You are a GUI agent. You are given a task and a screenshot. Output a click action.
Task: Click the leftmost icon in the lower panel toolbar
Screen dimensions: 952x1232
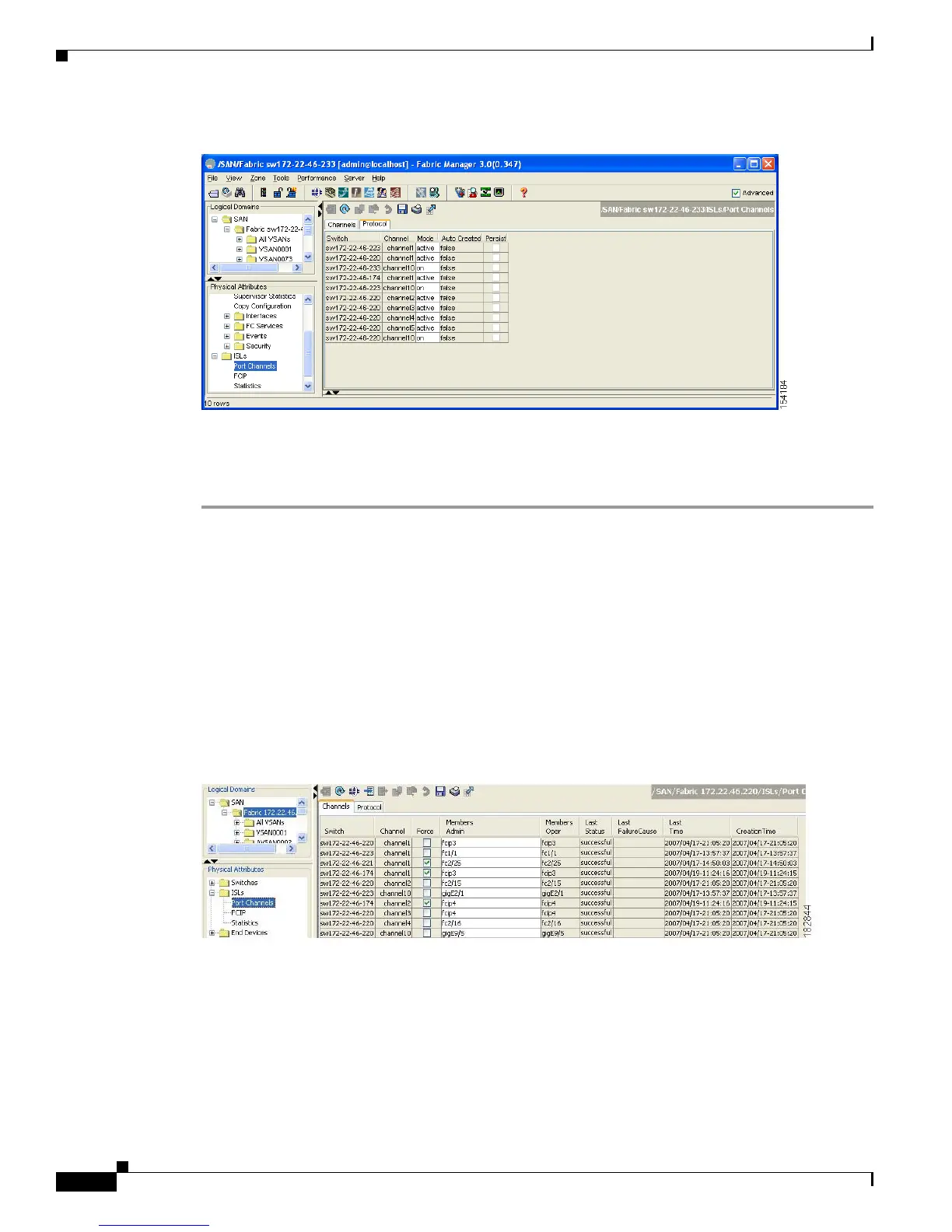click(x=326, y=792)
